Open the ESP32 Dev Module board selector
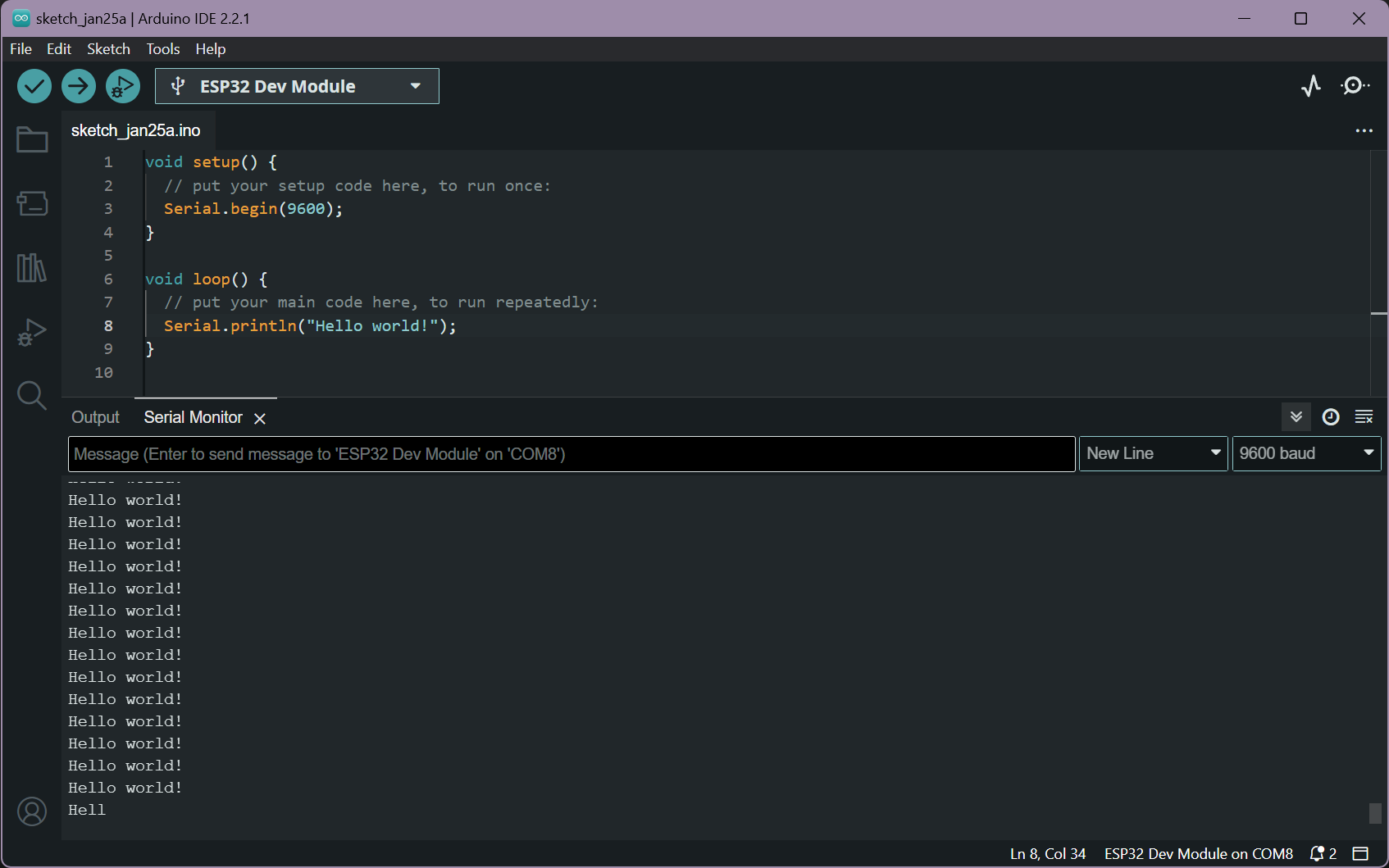This screenshot has height=868, width=1389. [297, 86]
